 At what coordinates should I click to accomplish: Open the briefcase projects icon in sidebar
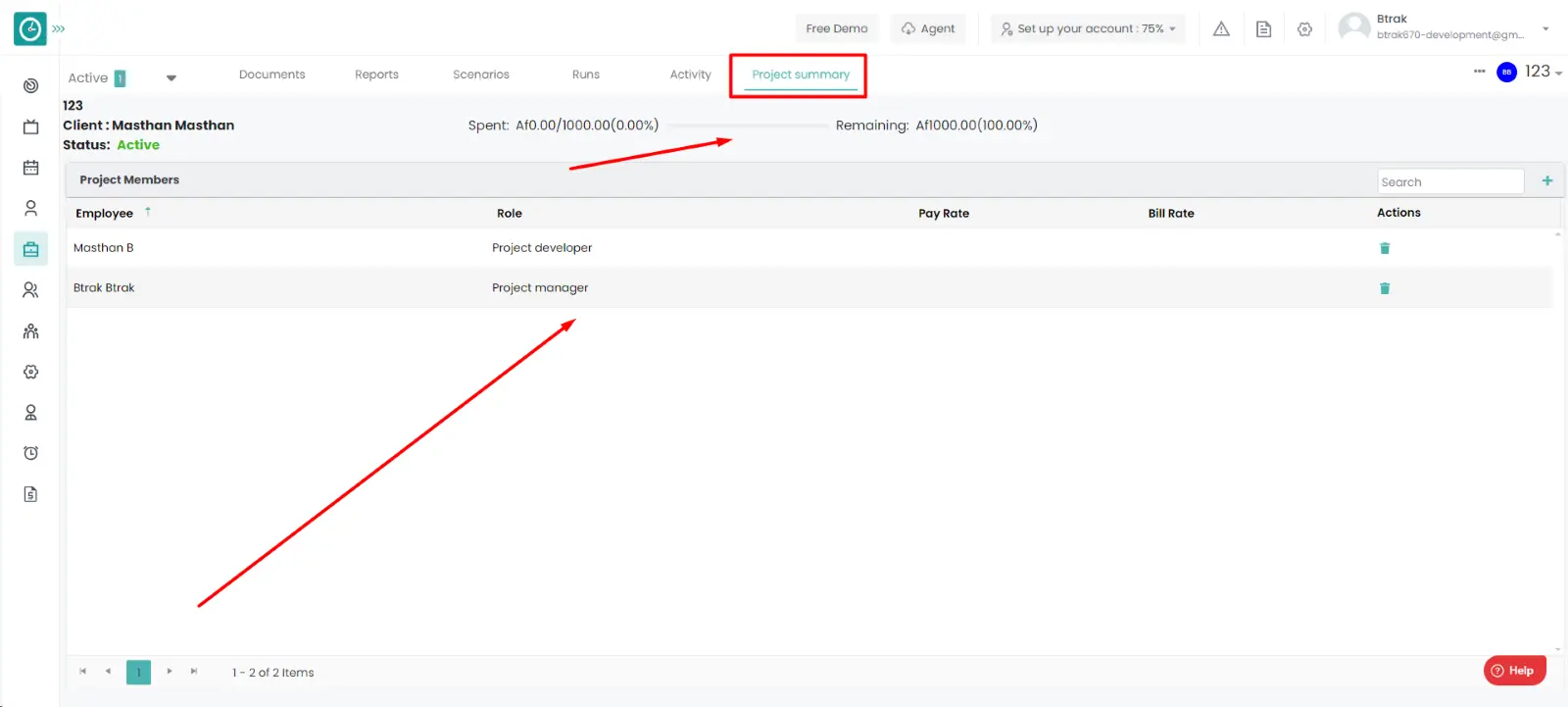pos(31,249)
